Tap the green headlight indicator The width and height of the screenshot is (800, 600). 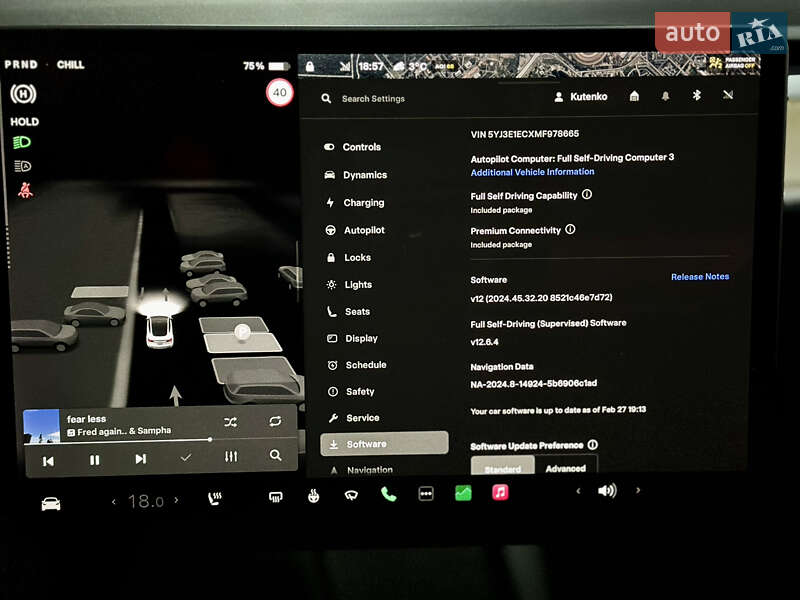tap(21, 142)
